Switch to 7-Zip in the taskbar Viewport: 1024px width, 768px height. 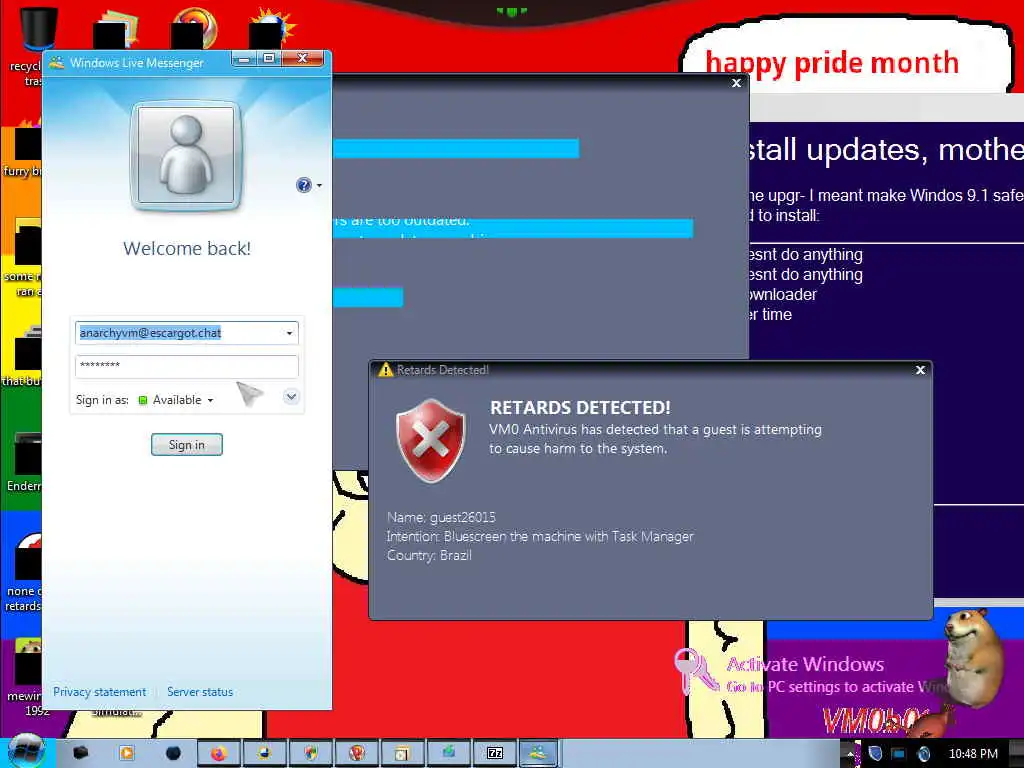[495, 754]
